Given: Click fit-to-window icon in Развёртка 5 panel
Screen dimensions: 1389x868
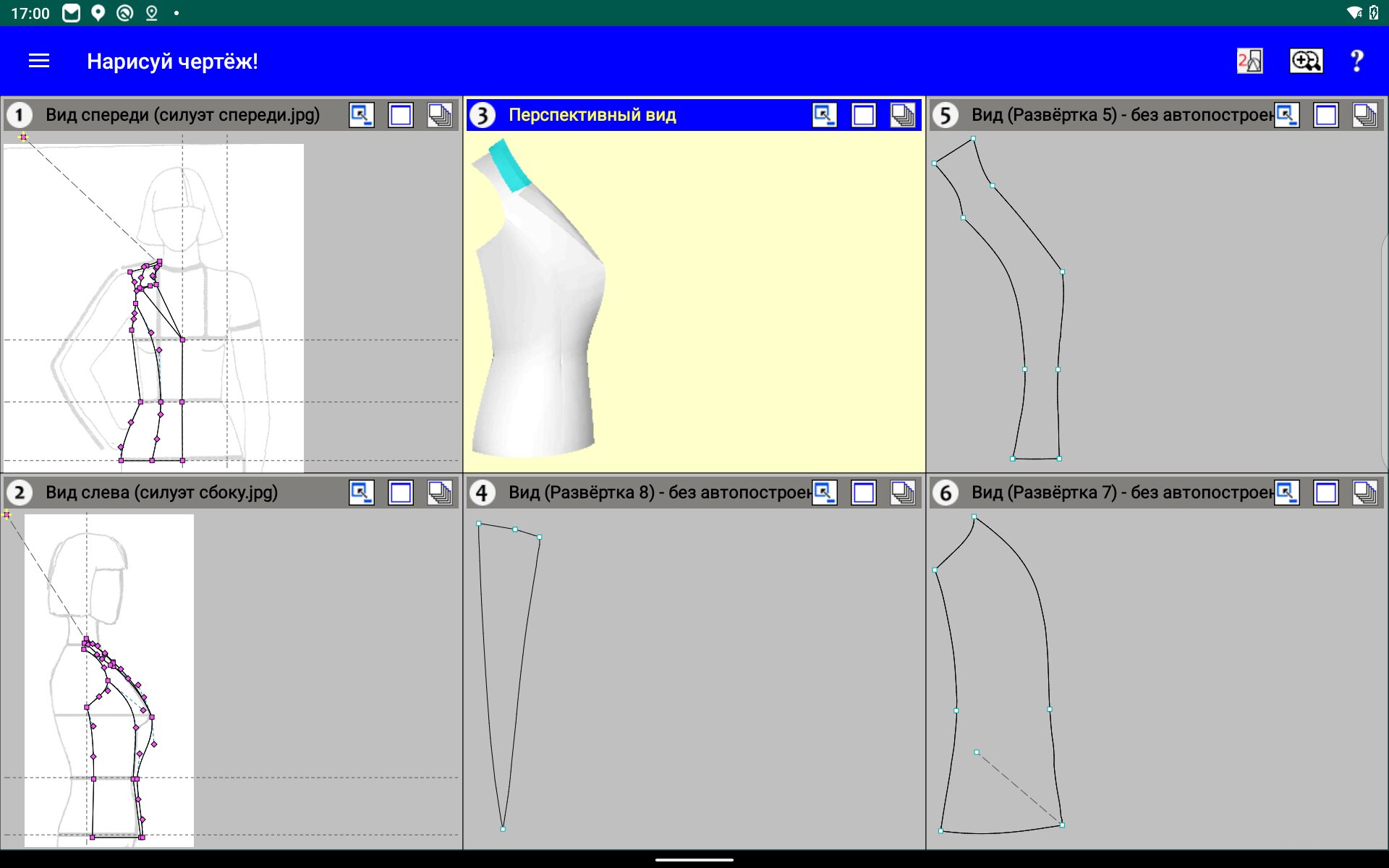Looking at the screenshot, I should pos(1287,115).
